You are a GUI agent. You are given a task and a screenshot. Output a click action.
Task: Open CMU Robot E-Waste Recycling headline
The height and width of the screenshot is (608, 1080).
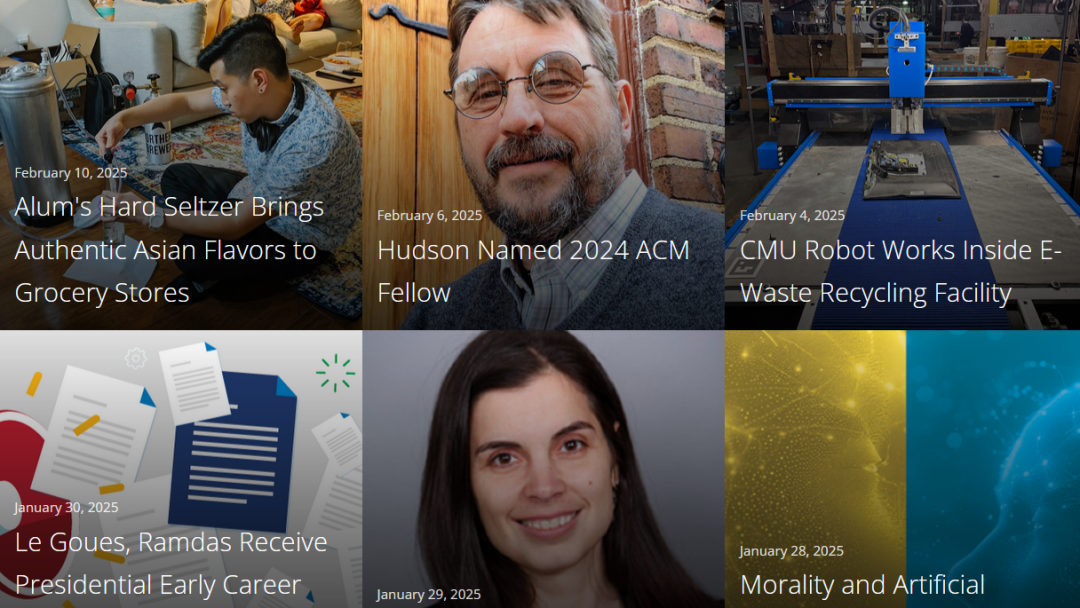point(900,271)
